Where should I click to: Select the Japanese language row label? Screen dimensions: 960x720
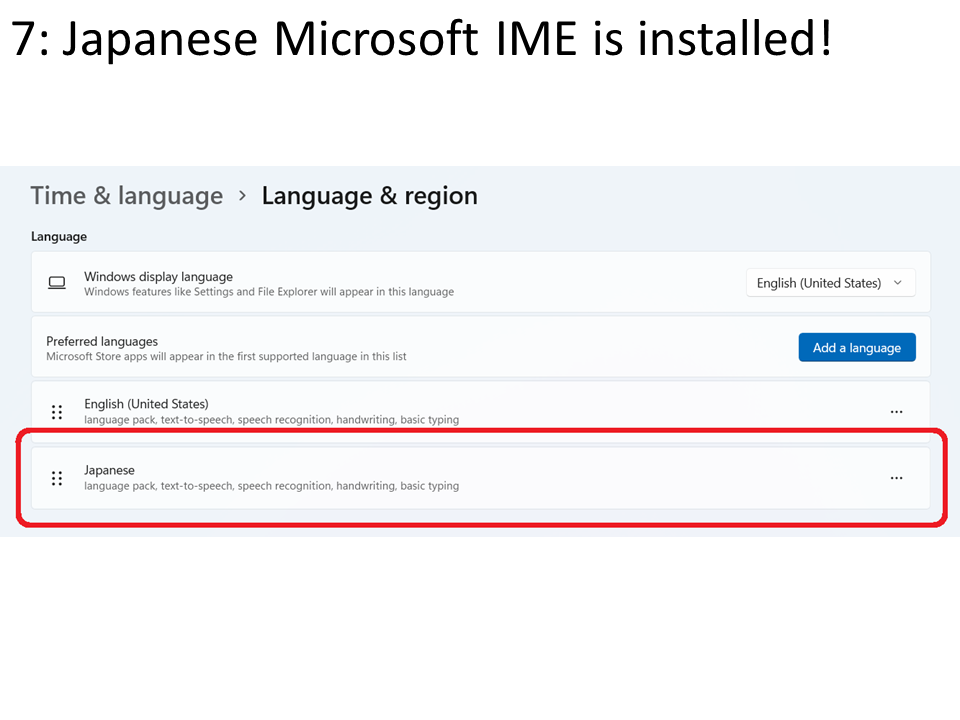[x=110, y=470]
